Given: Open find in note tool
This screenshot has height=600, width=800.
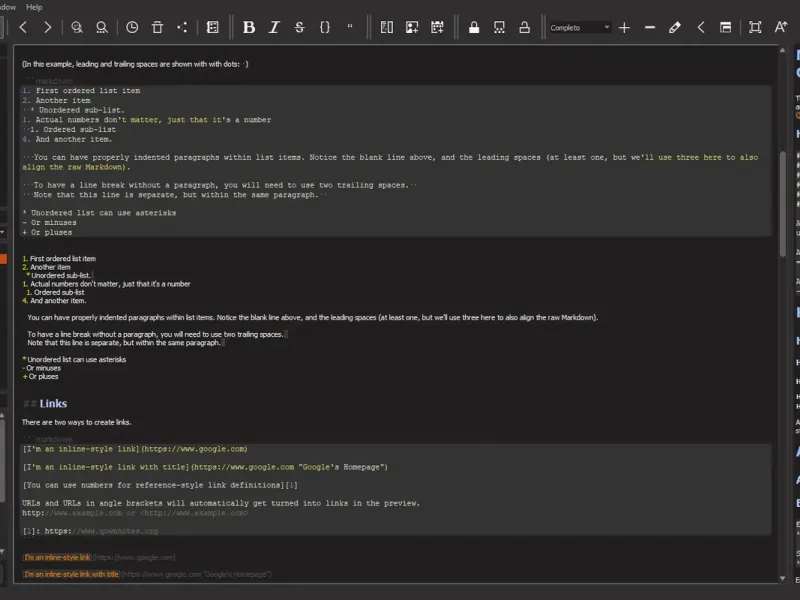Looking at the screenshot, I should tap(77, 28).
